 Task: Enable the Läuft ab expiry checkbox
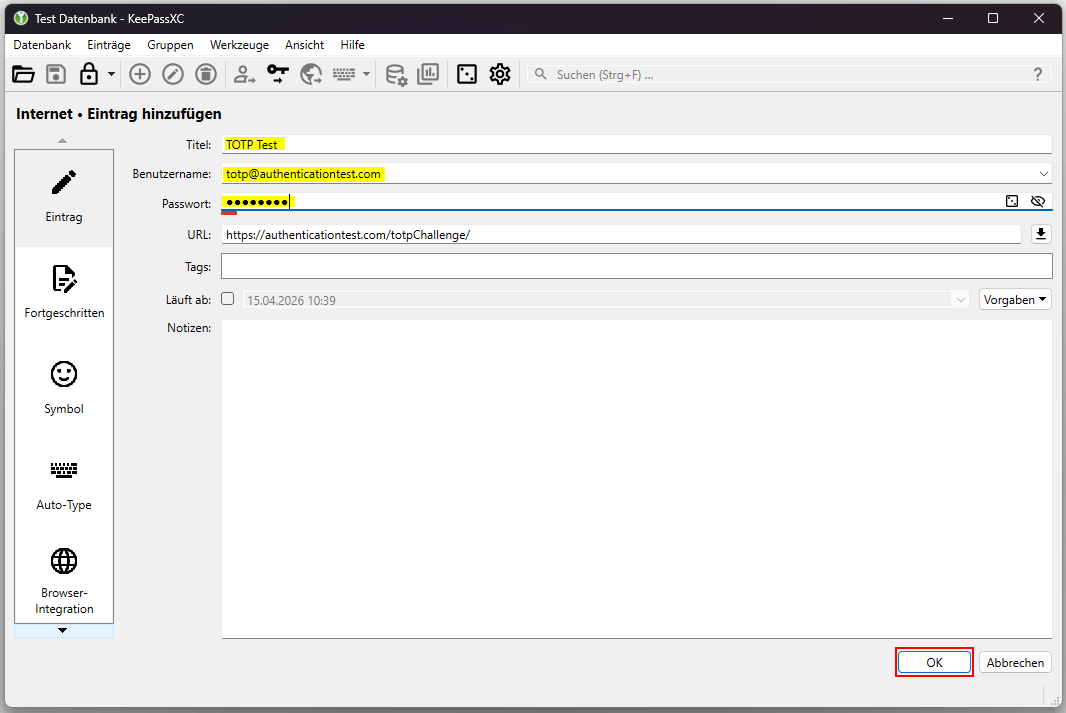pyautogui.click(x=228, y=299)
